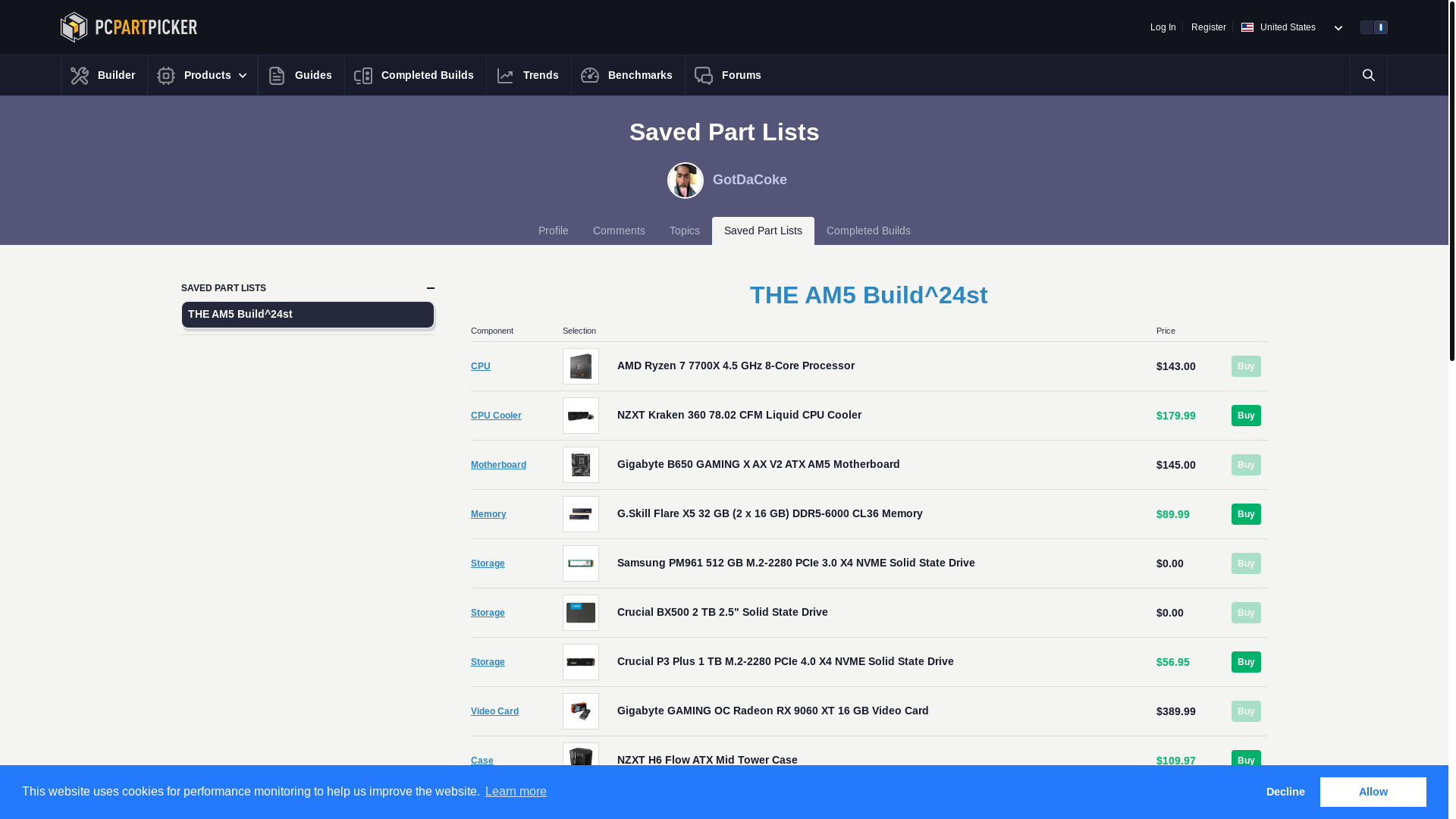Screen dimensions: 1456x819
Task: Click the Storage link for Samsung PM961
Action: coord(488,563)
